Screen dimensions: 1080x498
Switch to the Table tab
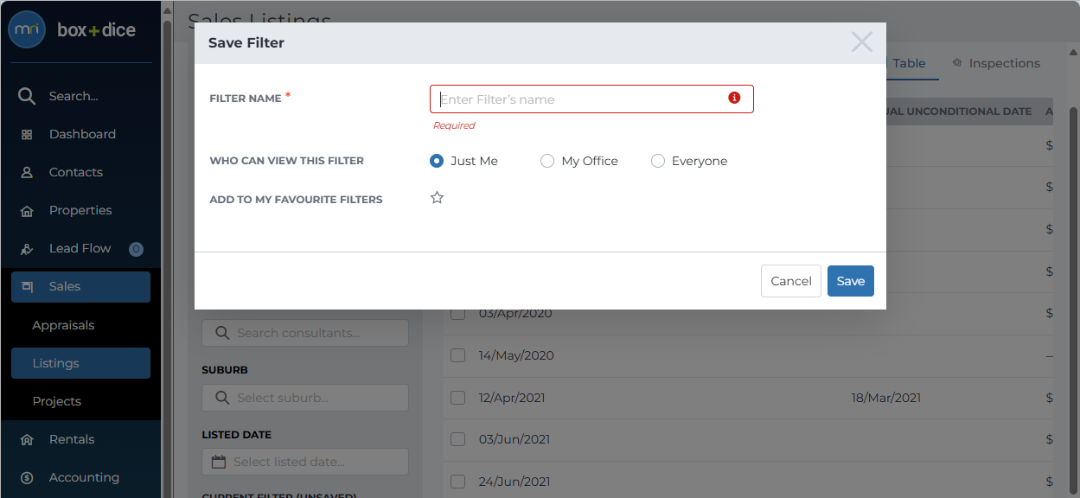[909, 63]
